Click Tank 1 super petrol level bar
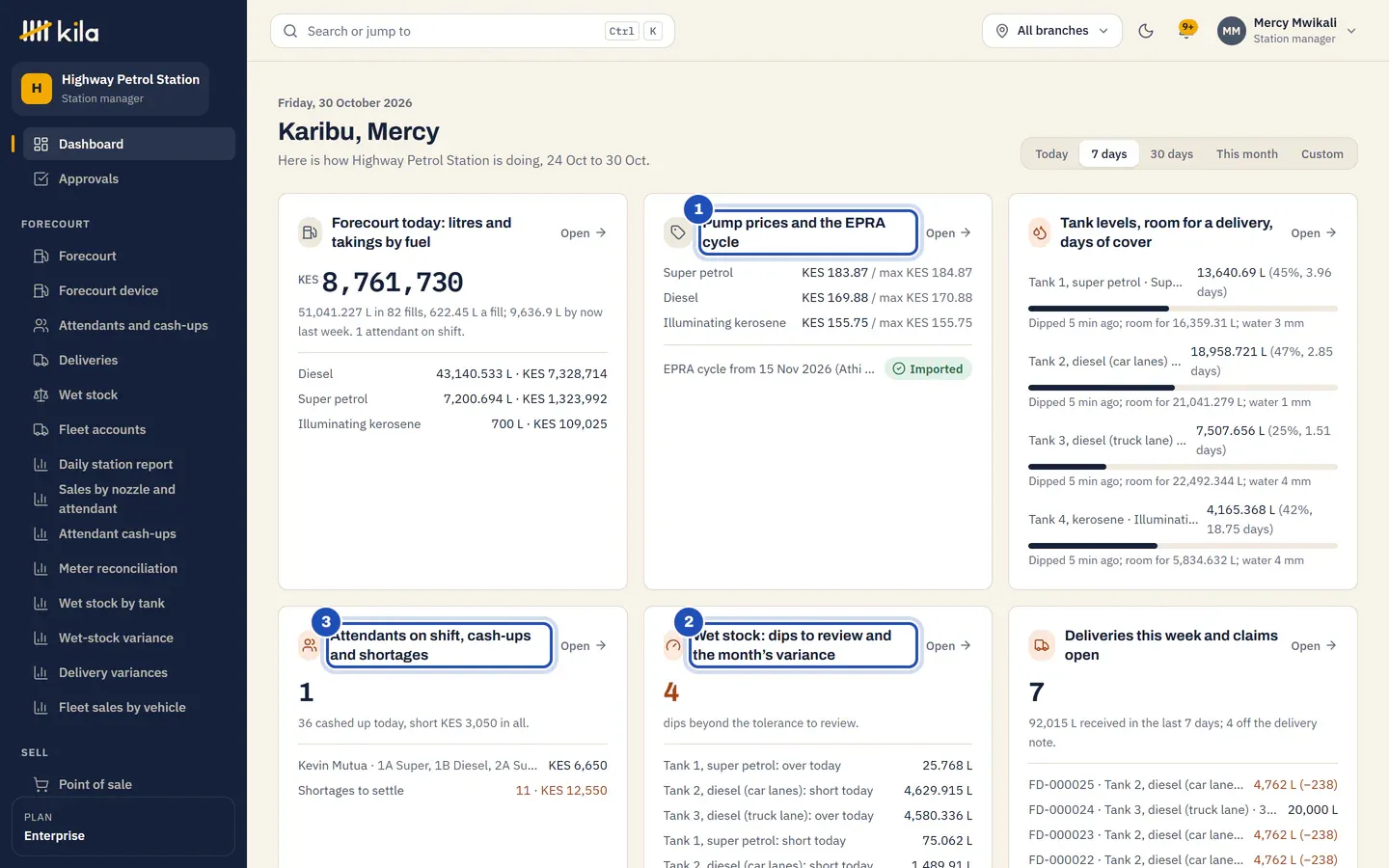Image resolution: width=1389 pixels, height=868 pixels. (1183, 309)
